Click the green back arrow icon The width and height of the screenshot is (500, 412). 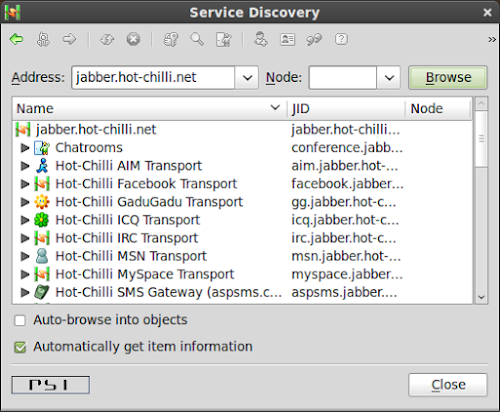[16, 39]
